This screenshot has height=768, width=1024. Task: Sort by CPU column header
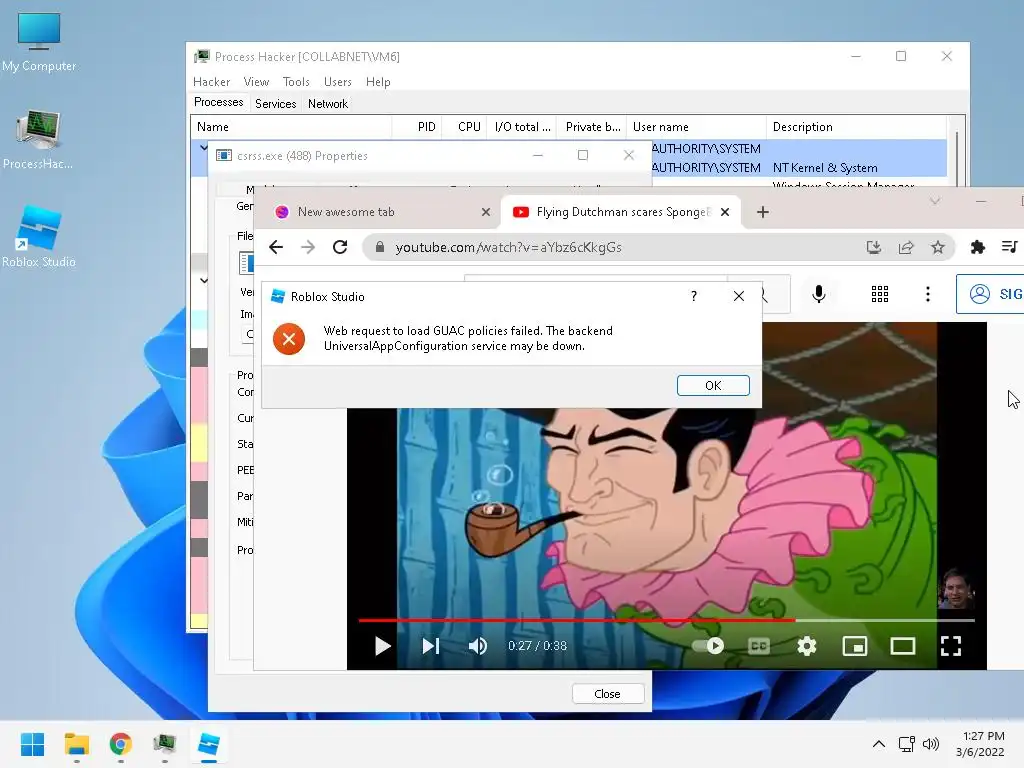465,127
